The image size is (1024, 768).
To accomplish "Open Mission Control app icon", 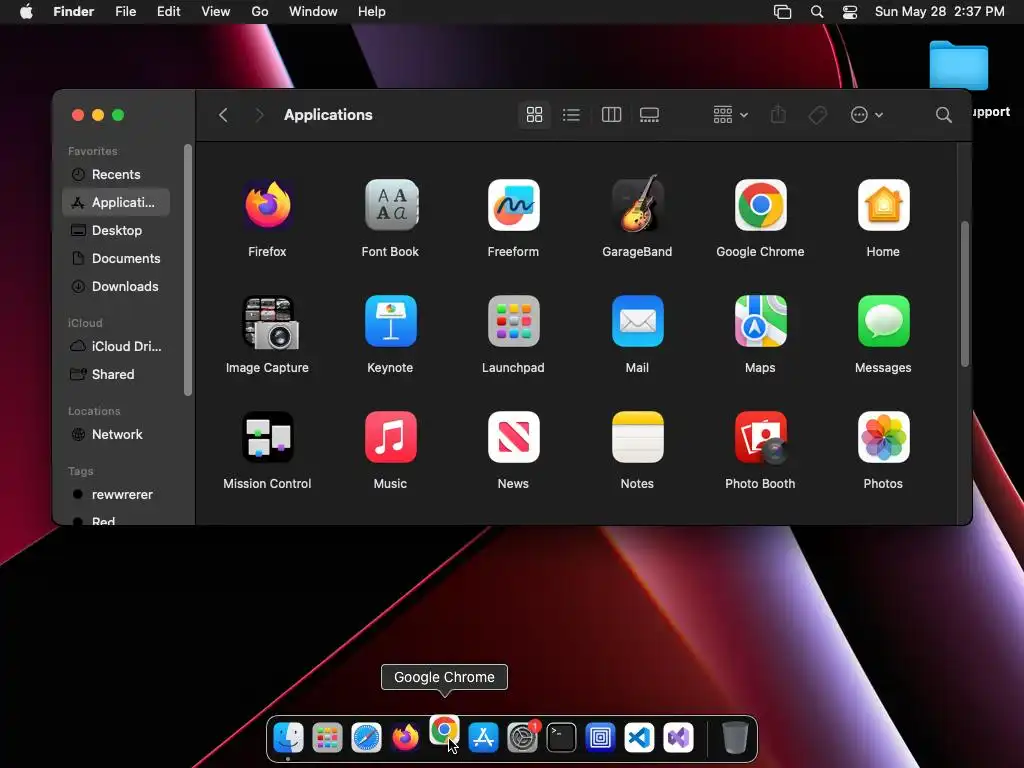I will [267, 437].
